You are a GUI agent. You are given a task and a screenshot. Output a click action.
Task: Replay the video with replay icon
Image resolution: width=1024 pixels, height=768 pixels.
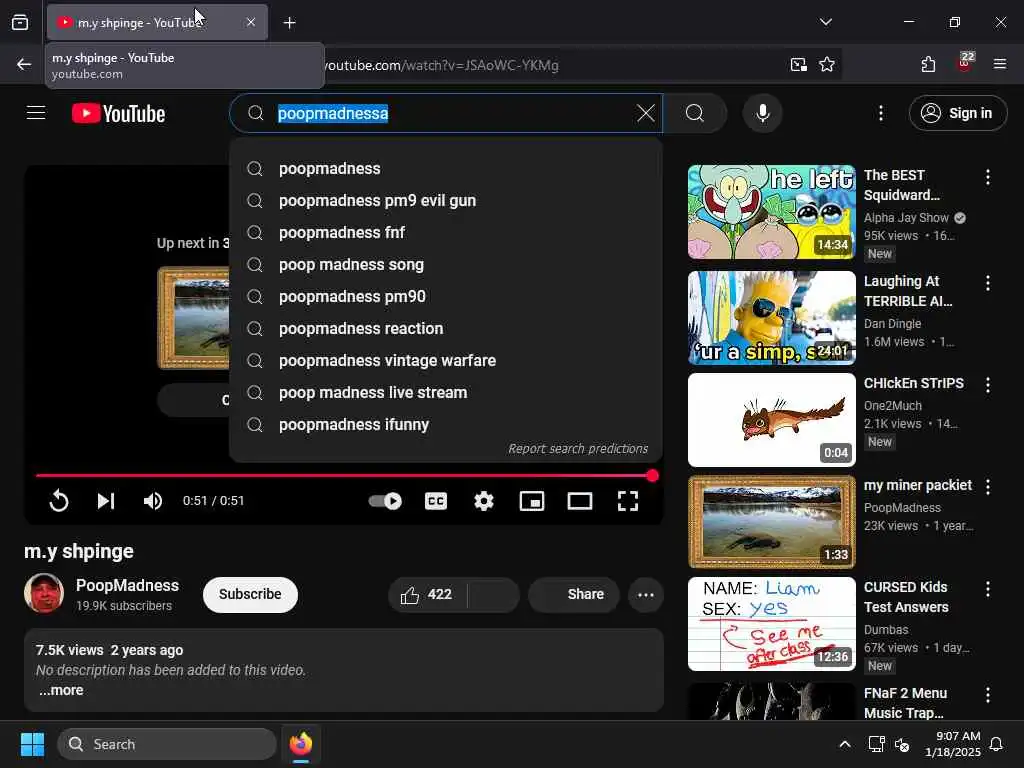pyautogui.click(x=59, y=501)
